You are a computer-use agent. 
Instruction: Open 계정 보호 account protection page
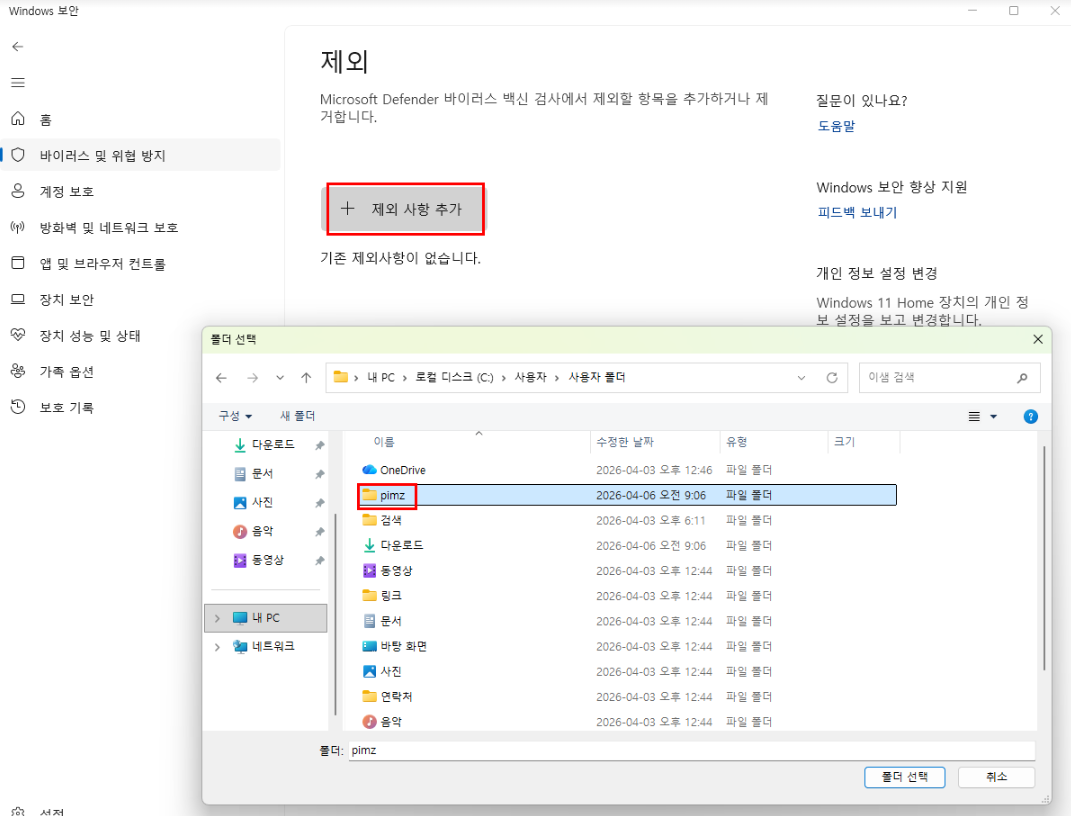point(66,191)
